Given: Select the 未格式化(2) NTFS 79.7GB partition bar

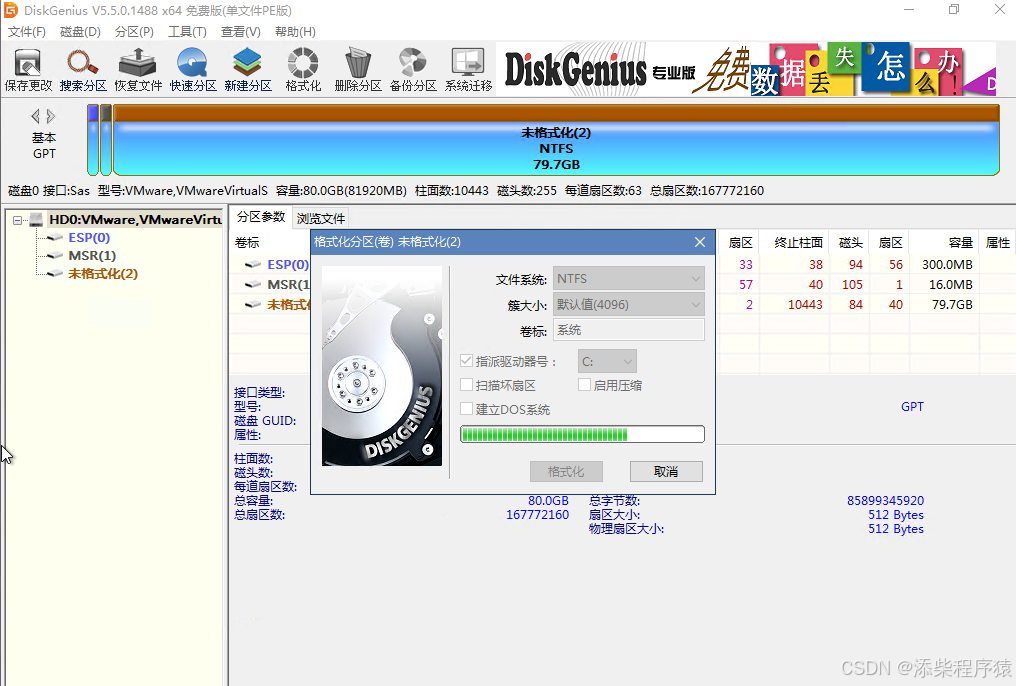Looking at the screenshot, I should (556, 140).
